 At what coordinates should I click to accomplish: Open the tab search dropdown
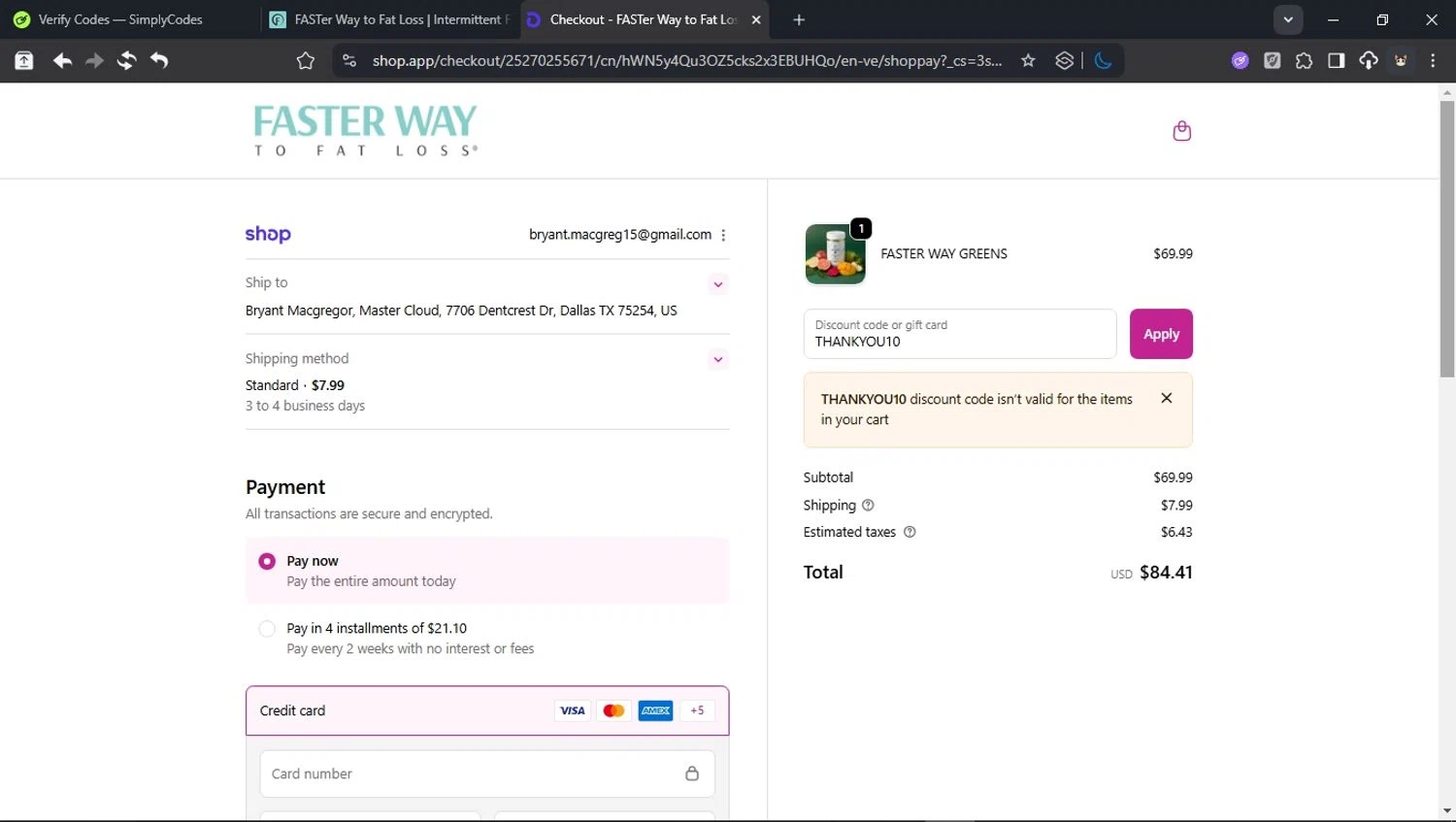1288,19
